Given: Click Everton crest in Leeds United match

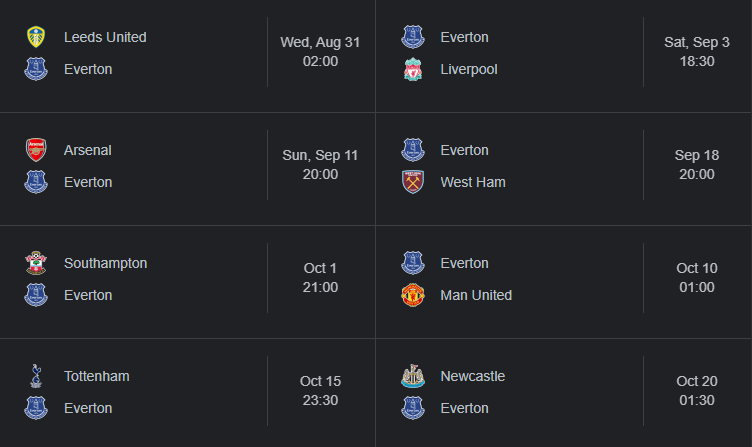Looking at the screenshot, I should pos(36,69).
